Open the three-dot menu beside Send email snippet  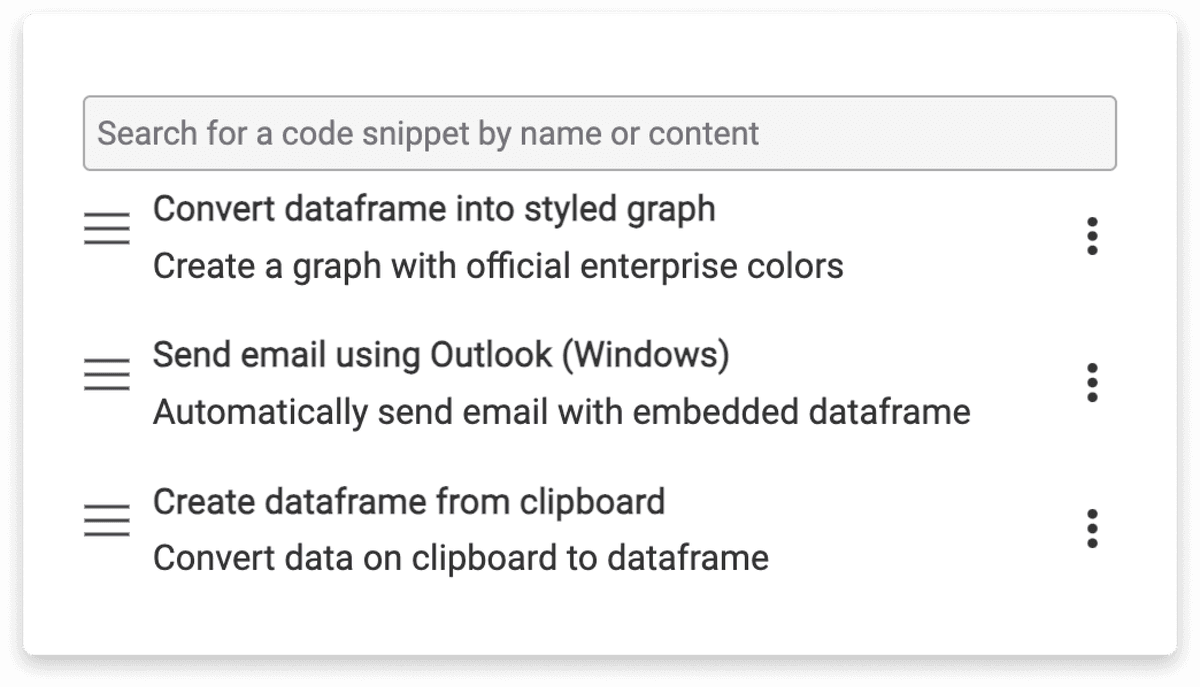(x=1093, y=383)
